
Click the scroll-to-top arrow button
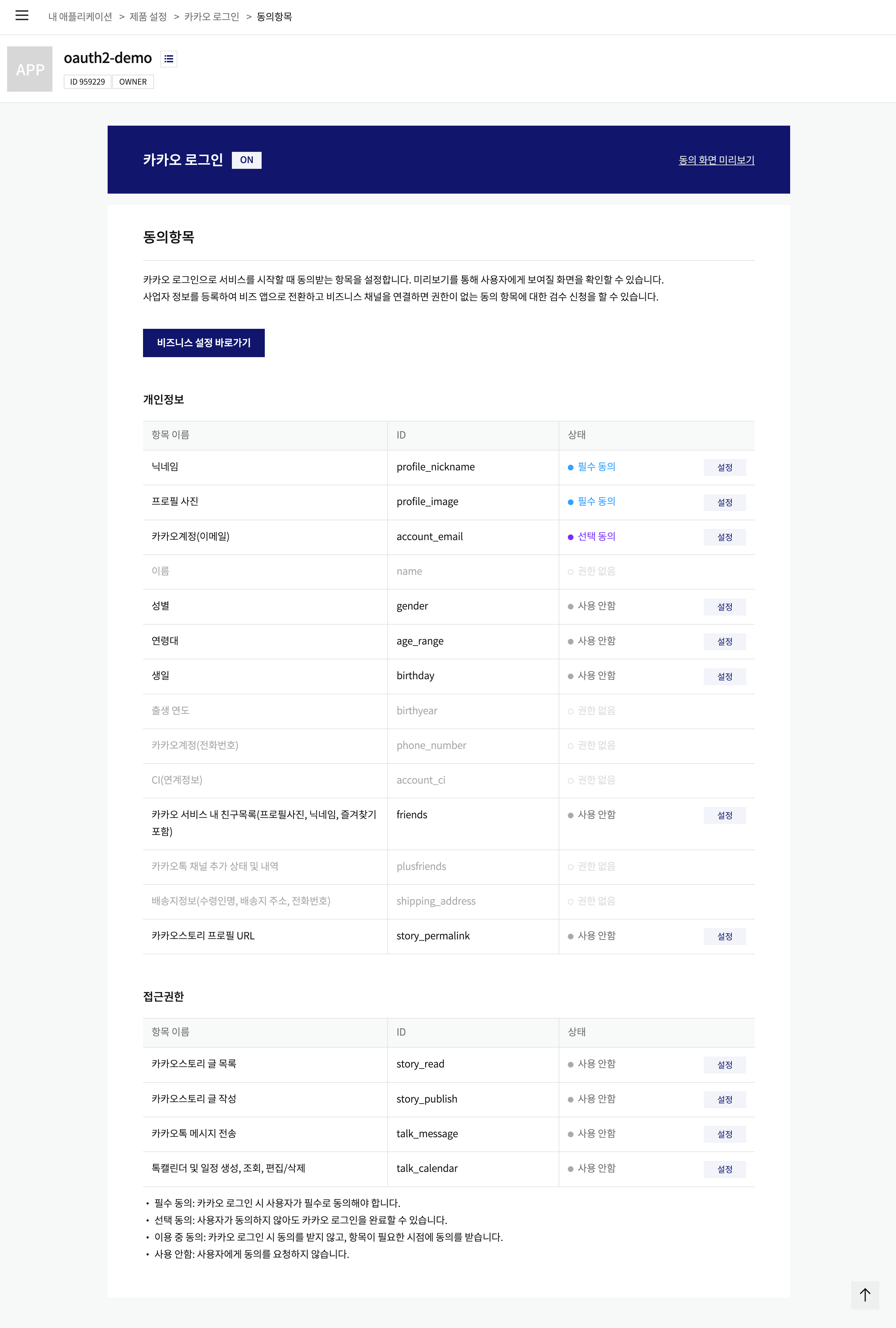coord(864,1295)
